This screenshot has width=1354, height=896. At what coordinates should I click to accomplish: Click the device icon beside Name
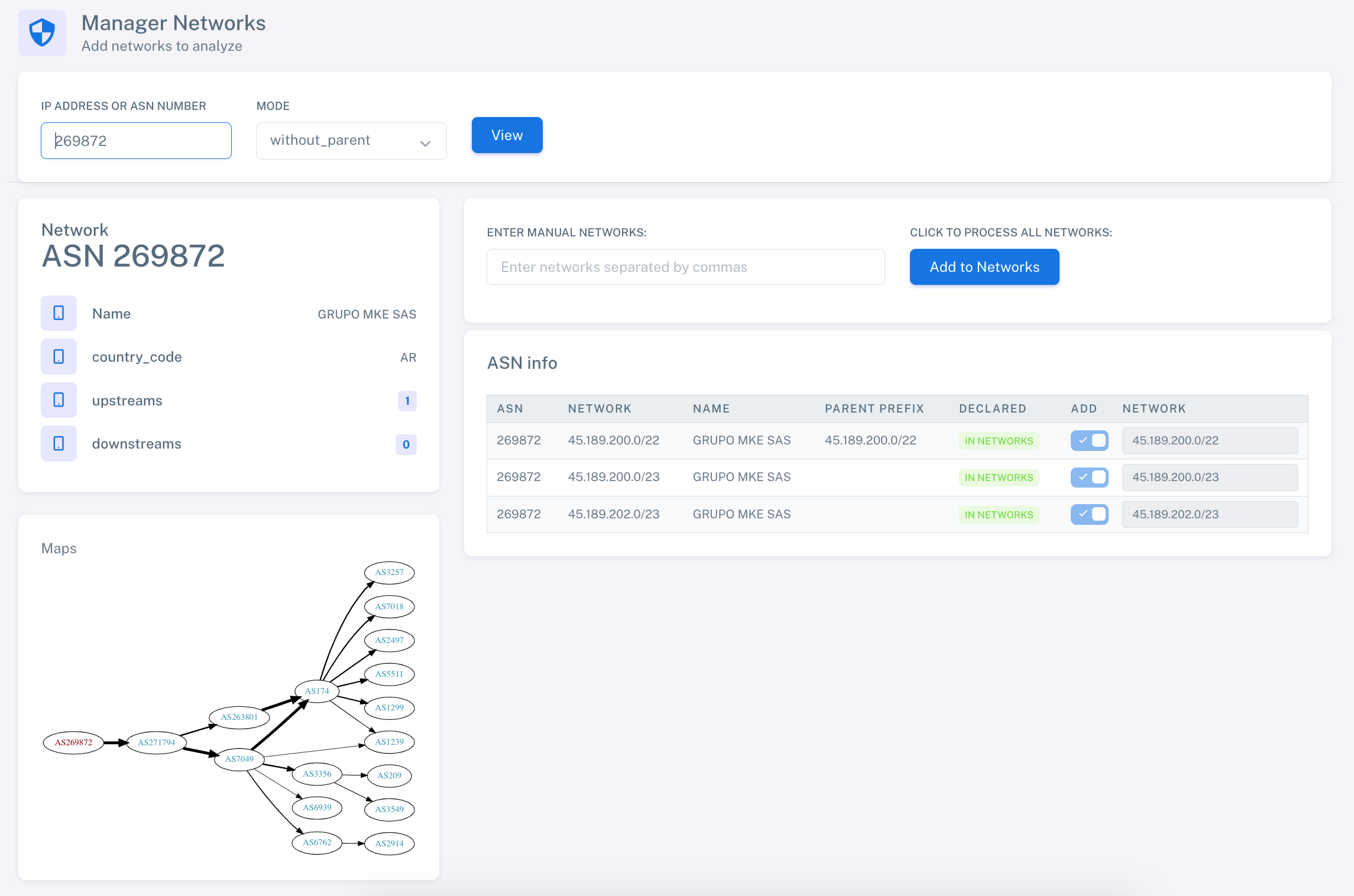(59, 313)
